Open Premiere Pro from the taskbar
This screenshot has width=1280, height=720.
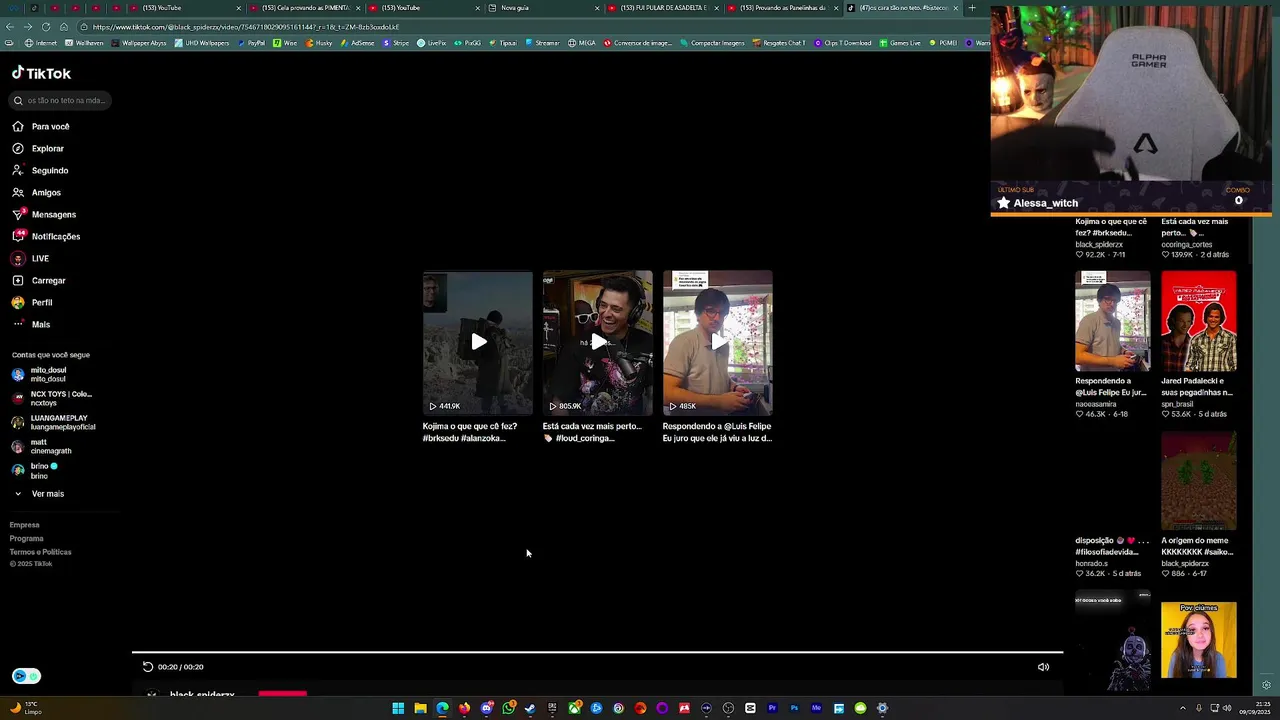tap(772, 708)
